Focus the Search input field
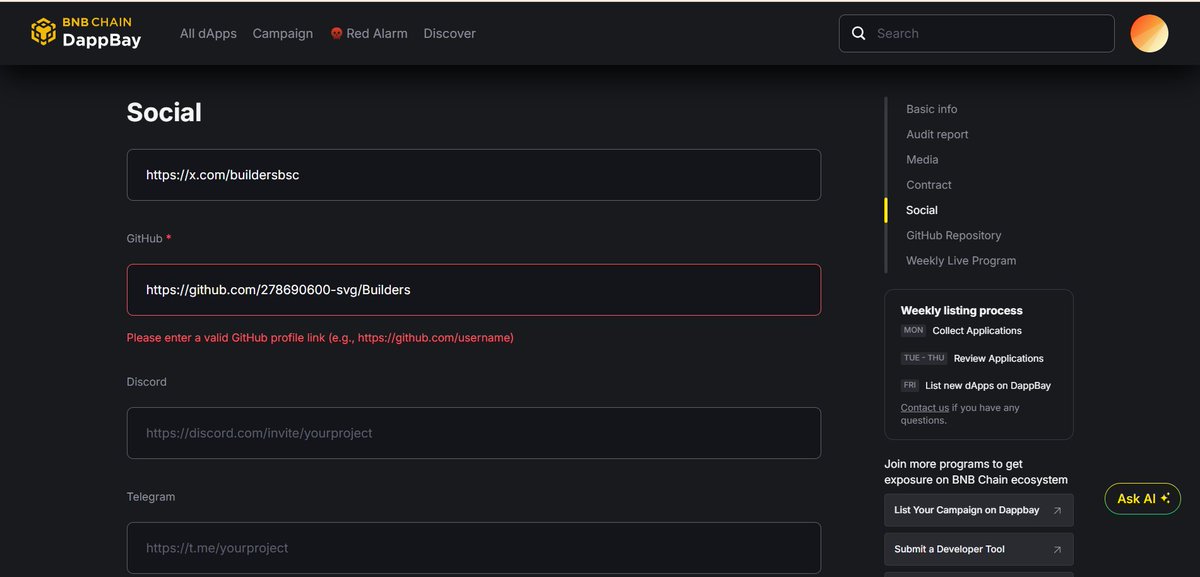Viewport: 1200px width, 577px height. tap(976, 33)
